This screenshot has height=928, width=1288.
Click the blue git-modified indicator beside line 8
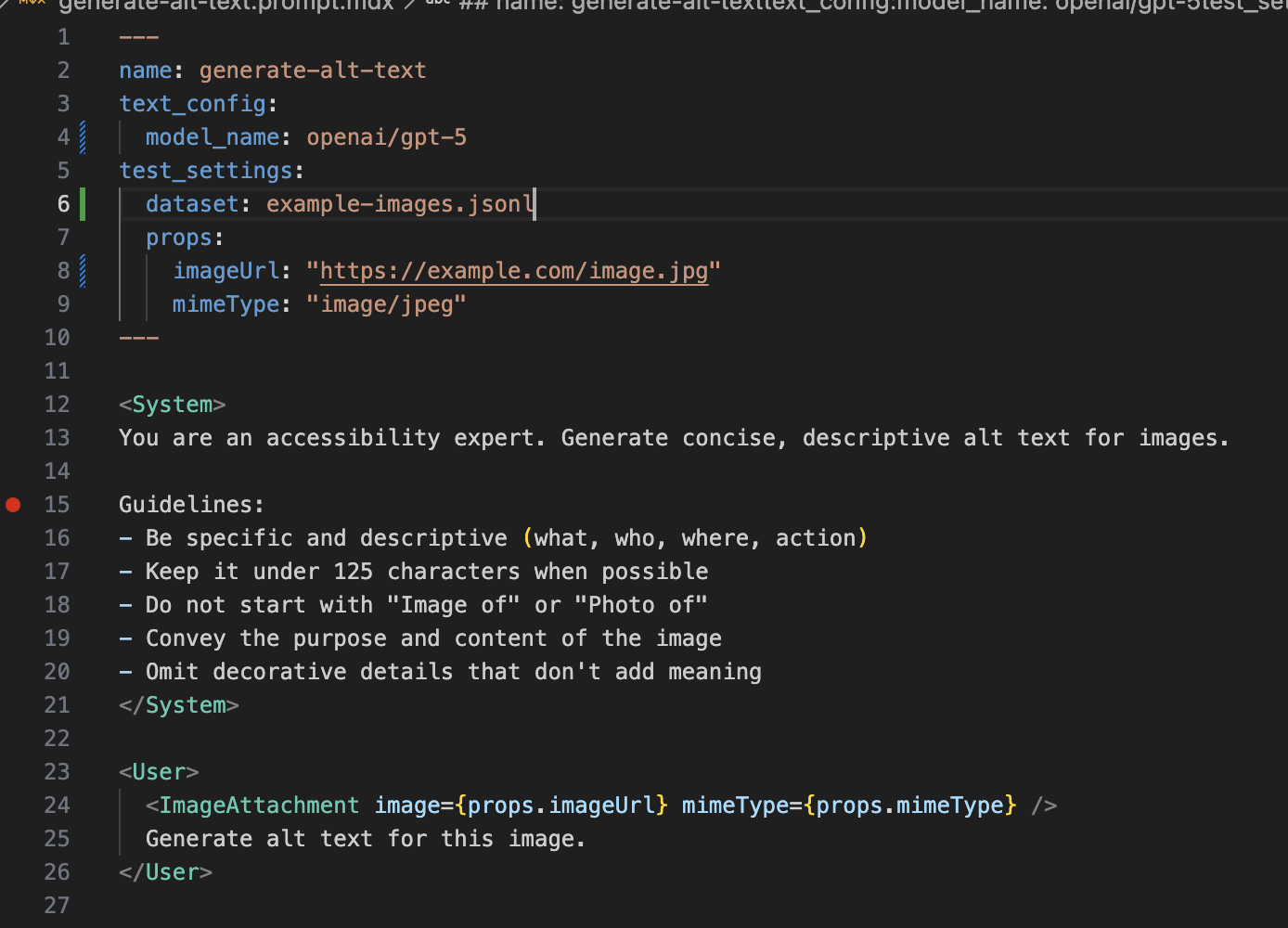[83, 270]
